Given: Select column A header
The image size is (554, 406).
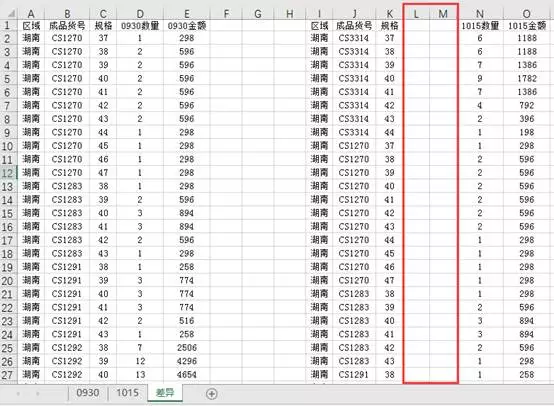Looking at the screenshot, I should 31,14.
